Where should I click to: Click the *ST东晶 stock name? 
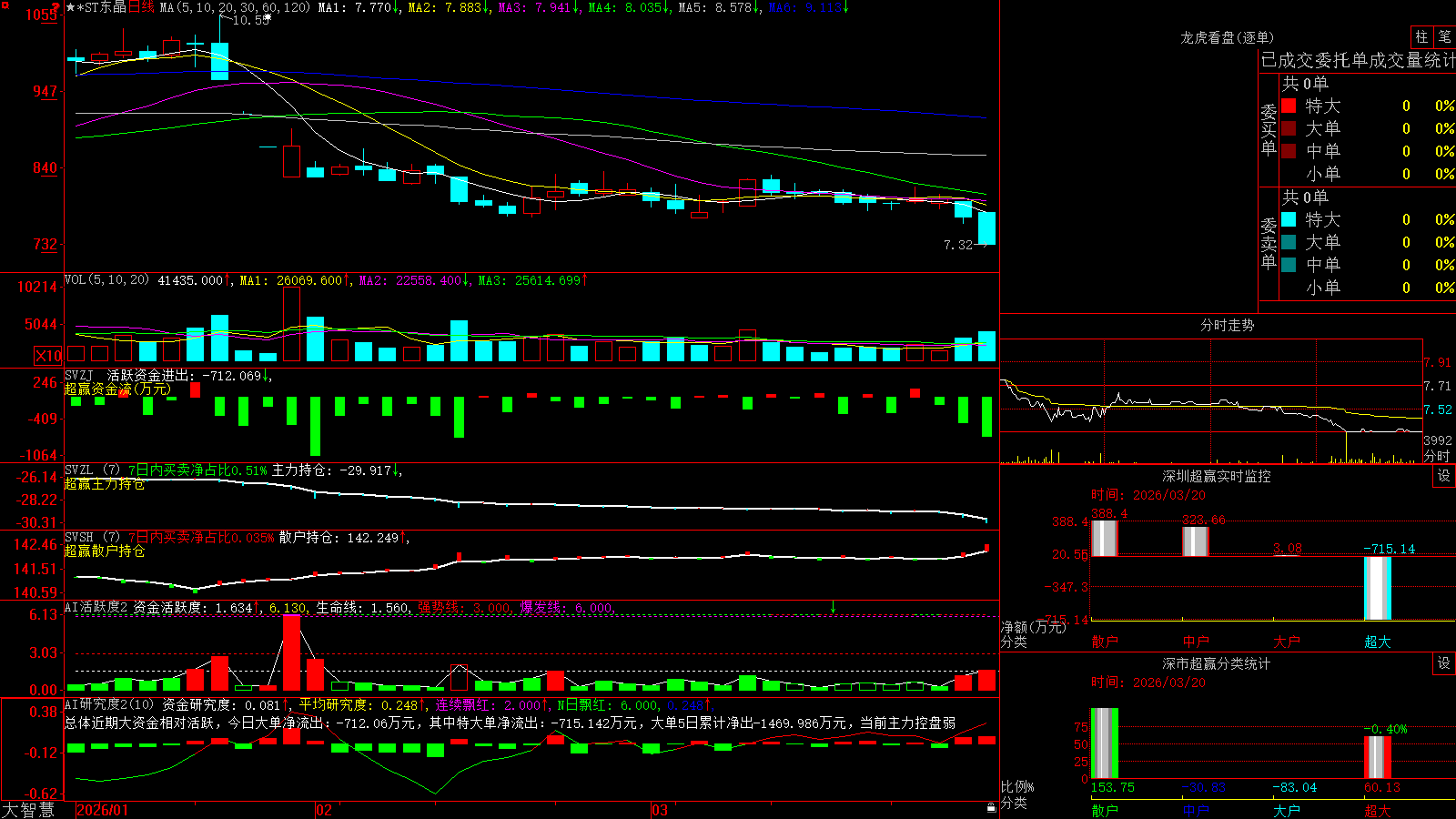coord(102,7)
